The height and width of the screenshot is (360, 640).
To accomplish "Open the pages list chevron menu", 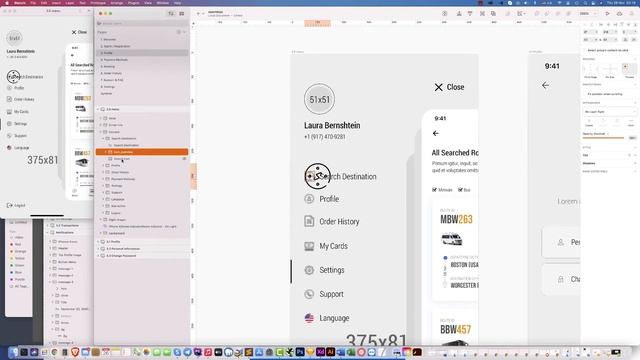I will pos(185,32).
